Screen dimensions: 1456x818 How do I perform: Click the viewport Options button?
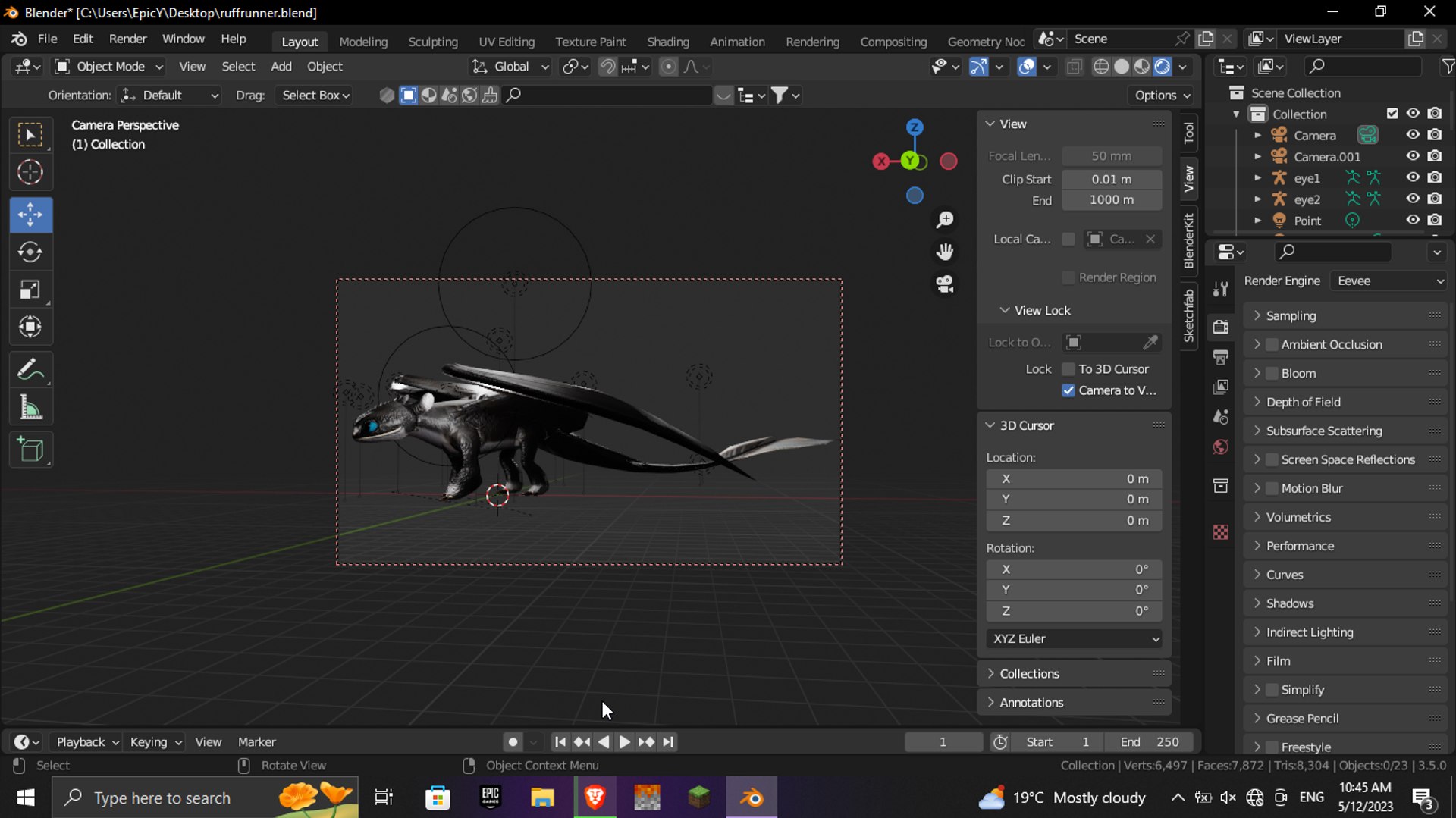1163,95
